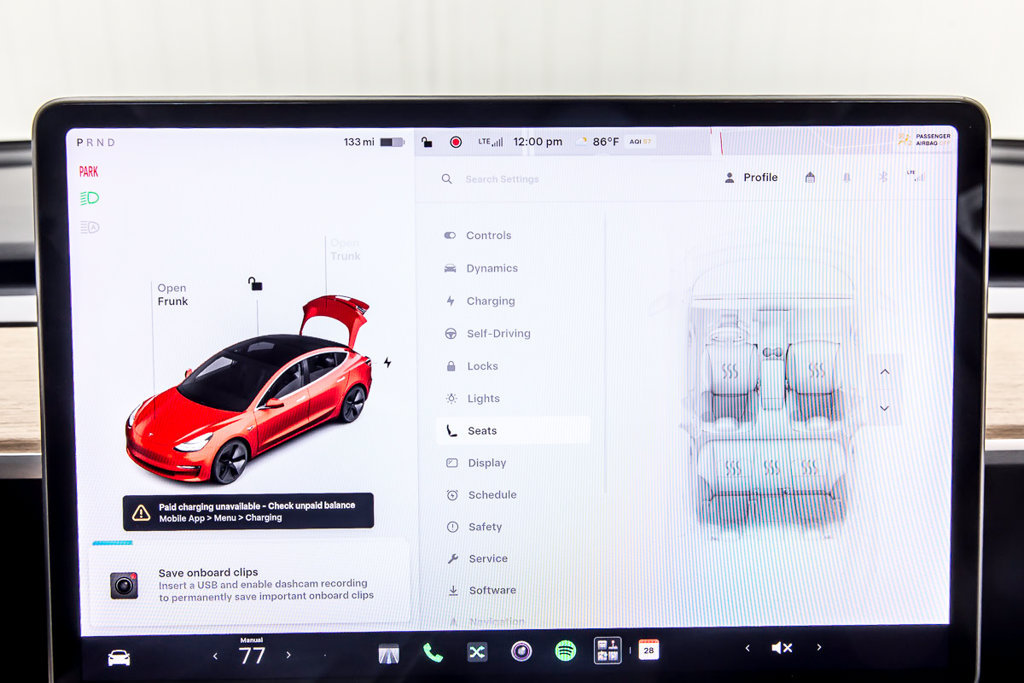Tap the top bar unlock padlock icon
This screenshot has height=683, width=1024.
click(x=426, y=142)
